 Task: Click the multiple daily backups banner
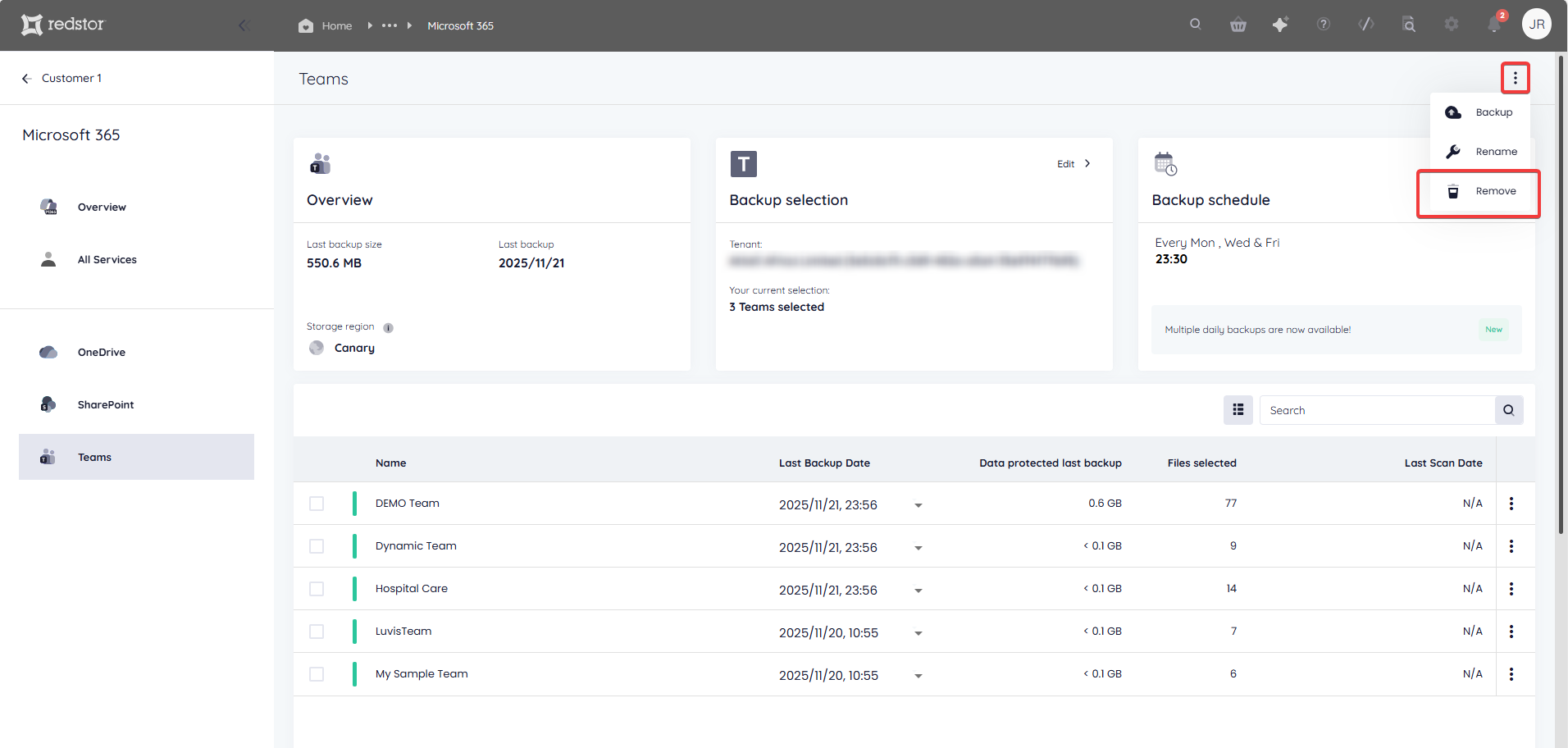(x=1336, y=330)
